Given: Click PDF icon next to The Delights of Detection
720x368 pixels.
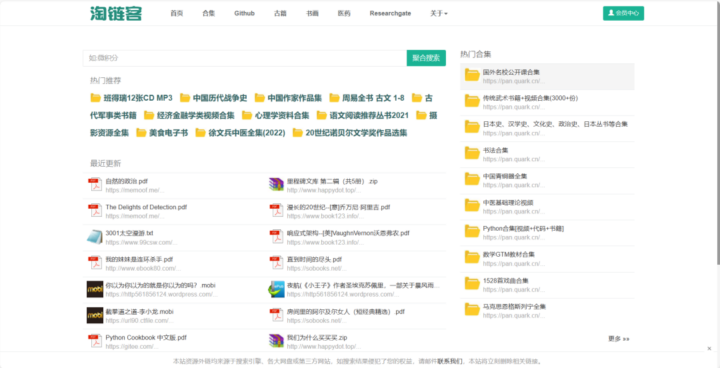Looking at the screenshot, I should click(95, 211).
